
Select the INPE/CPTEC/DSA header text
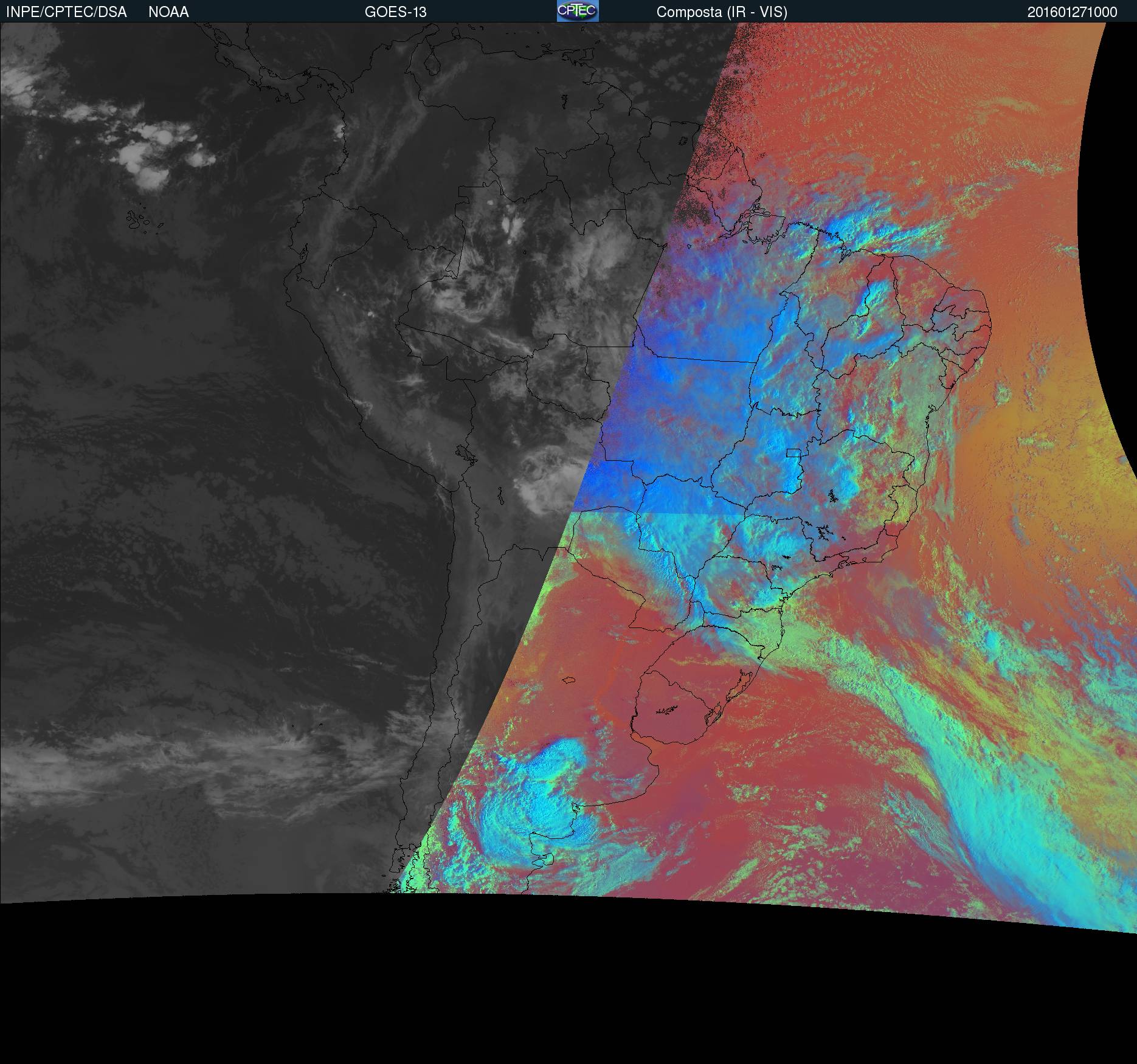pyautogui.click(x=66, y=12)
